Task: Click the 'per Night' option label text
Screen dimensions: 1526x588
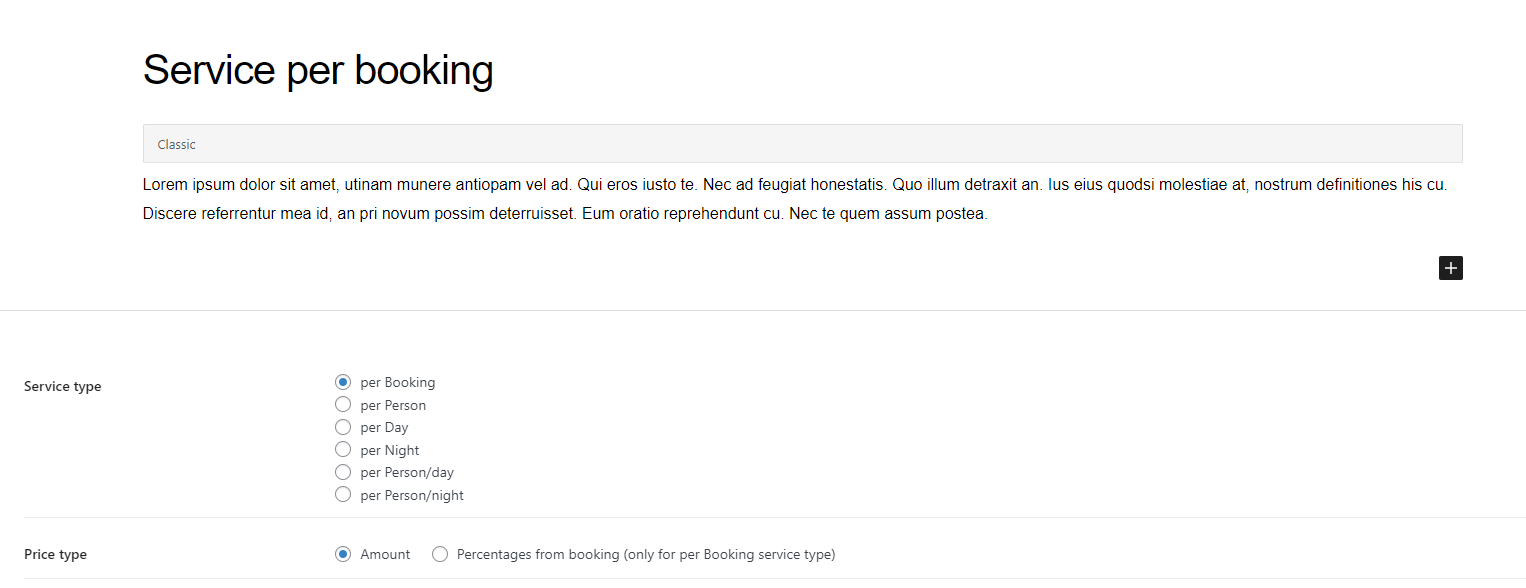Action: pyautogui.click(x=390, y=450)
